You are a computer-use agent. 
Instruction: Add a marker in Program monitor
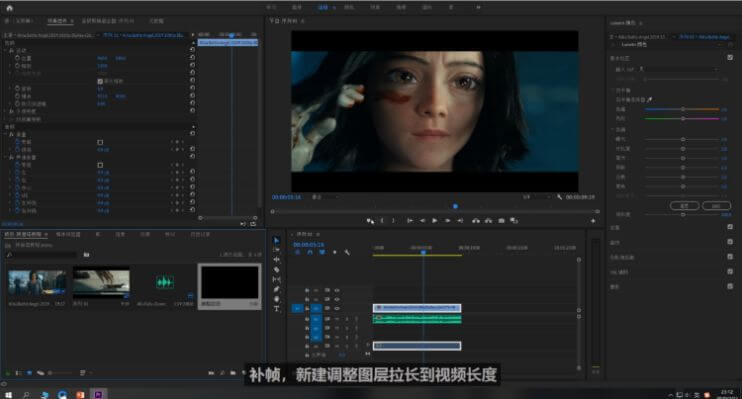click(370, 221)
